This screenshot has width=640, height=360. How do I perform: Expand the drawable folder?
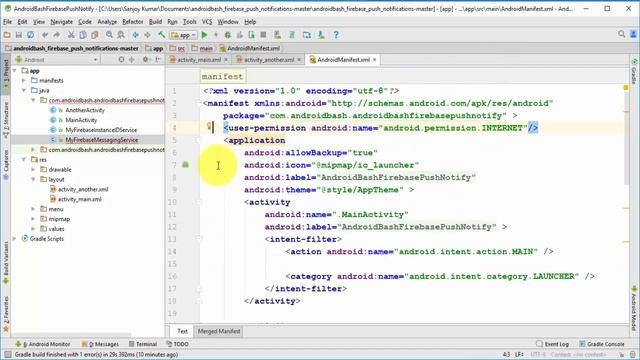coord(33,169)
